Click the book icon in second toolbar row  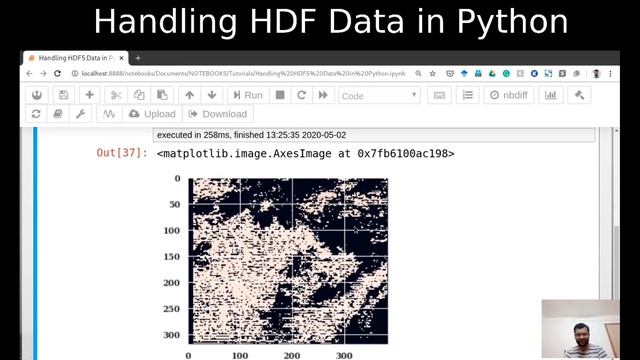tap(58, 114)
